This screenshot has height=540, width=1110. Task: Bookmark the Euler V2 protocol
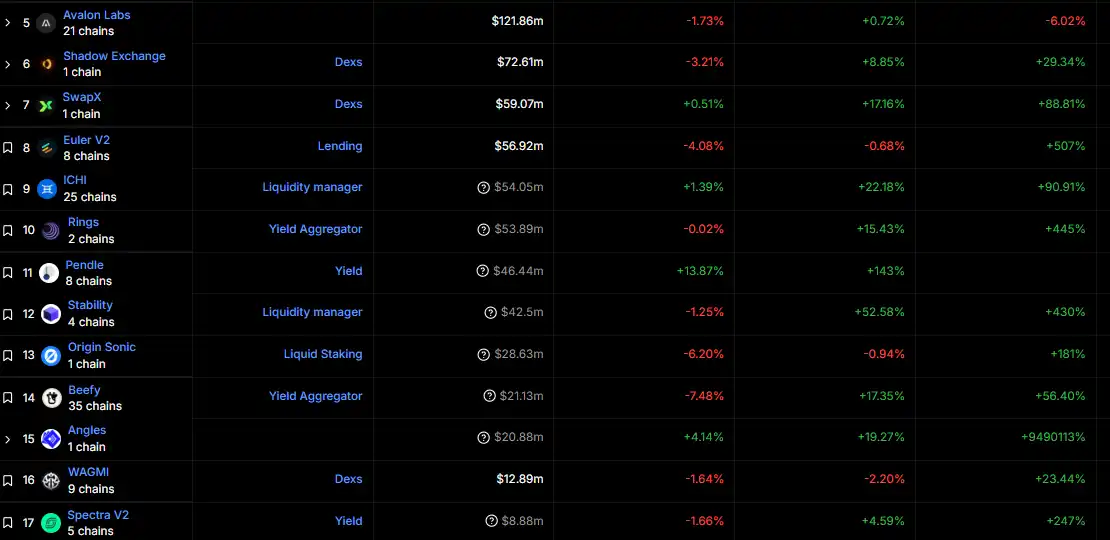tap(8, 148)
